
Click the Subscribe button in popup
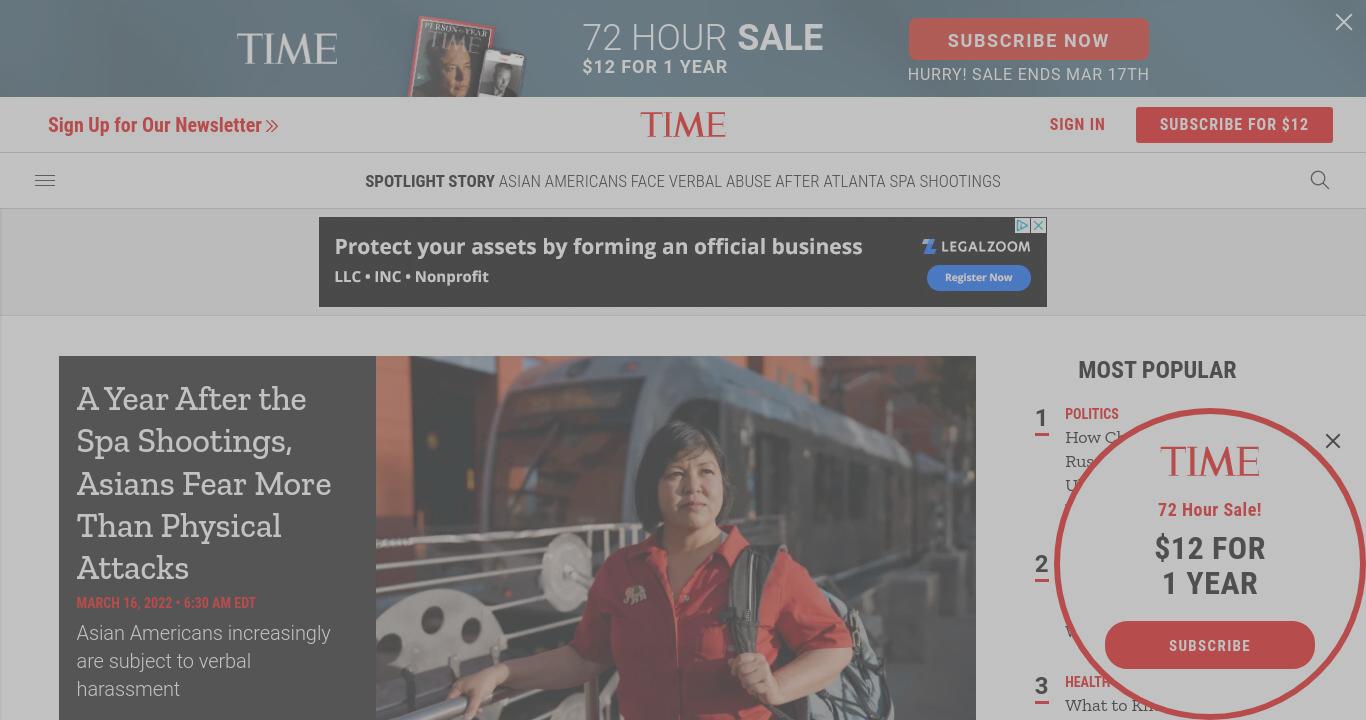1210,645
